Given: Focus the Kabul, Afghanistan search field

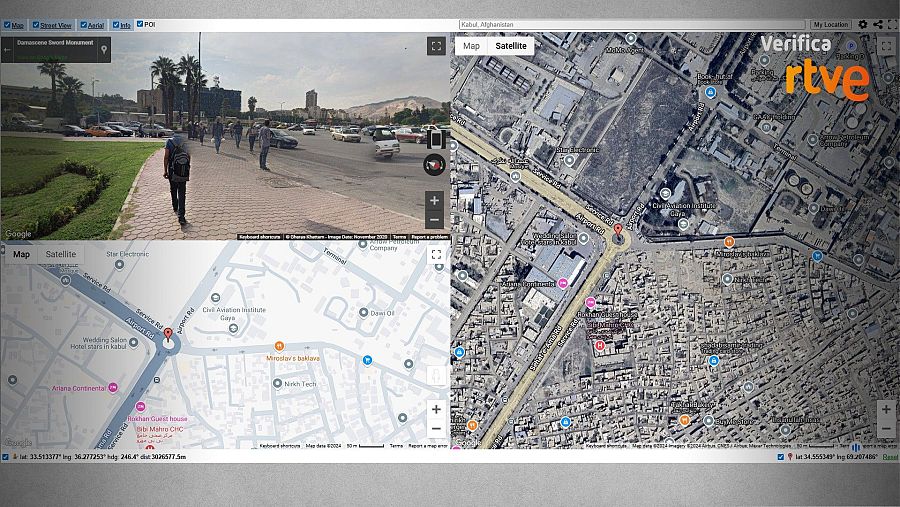Looking at the screenshot, I should point(632,25).
